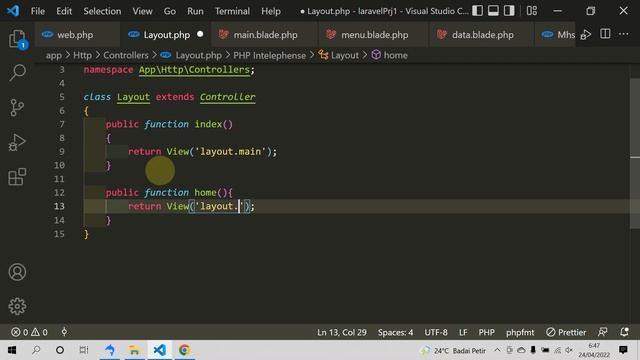Open the Run menu
Screen dimensions: 640x360
pyautogui.click(x=195, y=11)
